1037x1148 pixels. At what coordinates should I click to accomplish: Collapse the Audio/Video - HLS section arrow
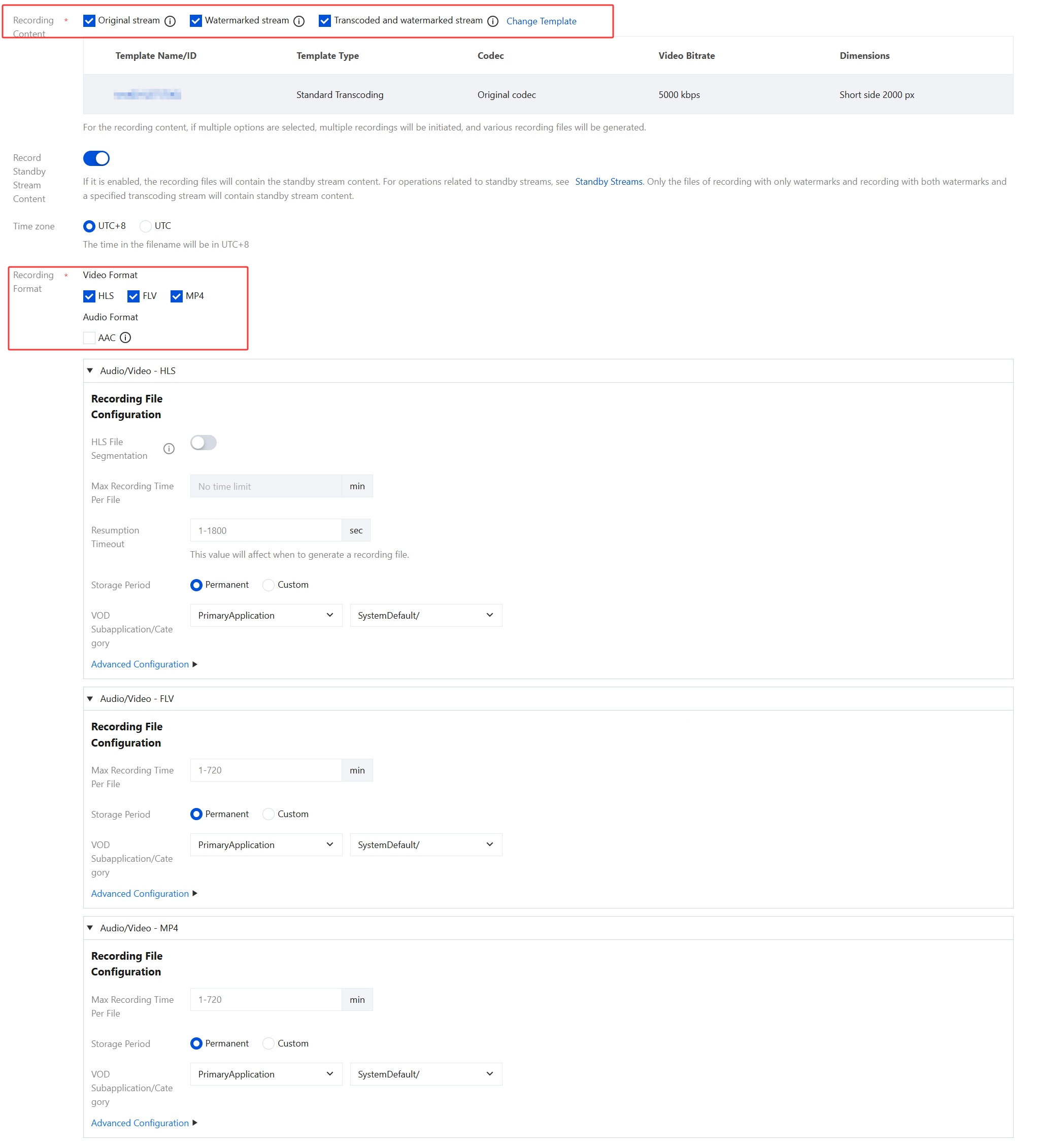(x=90, y=370)
